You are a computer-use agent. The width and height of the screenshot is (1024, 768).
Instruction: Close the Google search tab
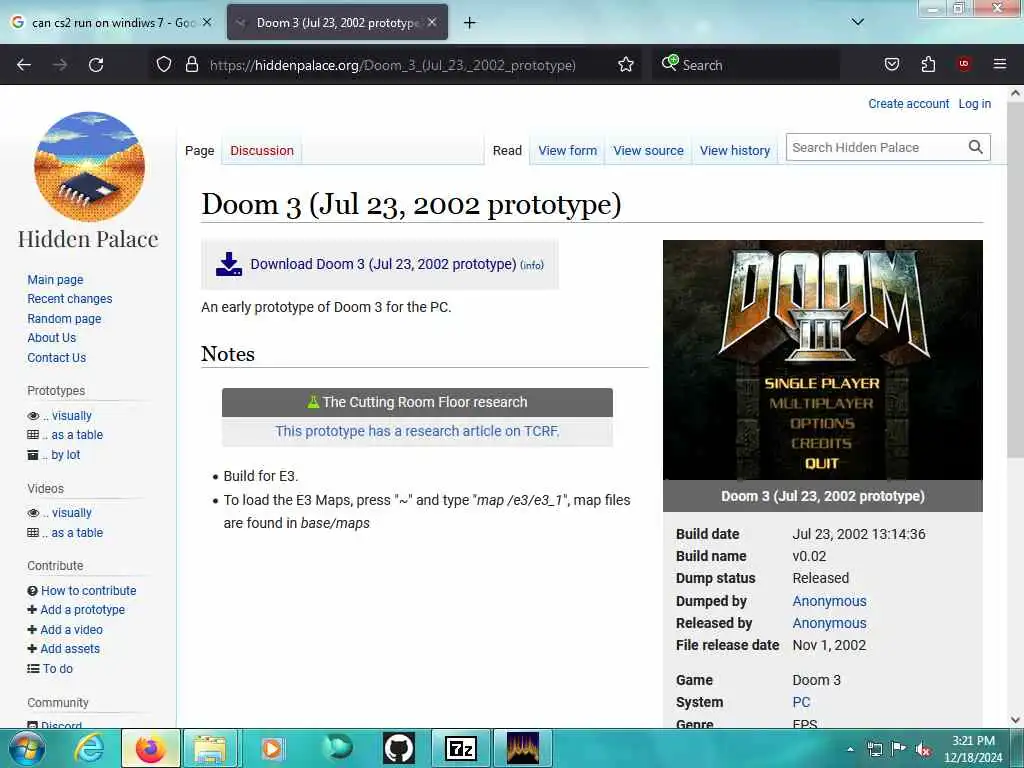pyautogui.click(x=206, y=22)
